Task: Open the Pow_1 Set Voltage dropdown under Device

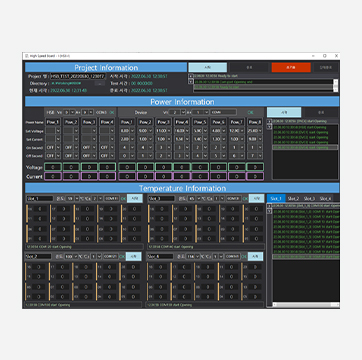Action: tap(132, 131)
